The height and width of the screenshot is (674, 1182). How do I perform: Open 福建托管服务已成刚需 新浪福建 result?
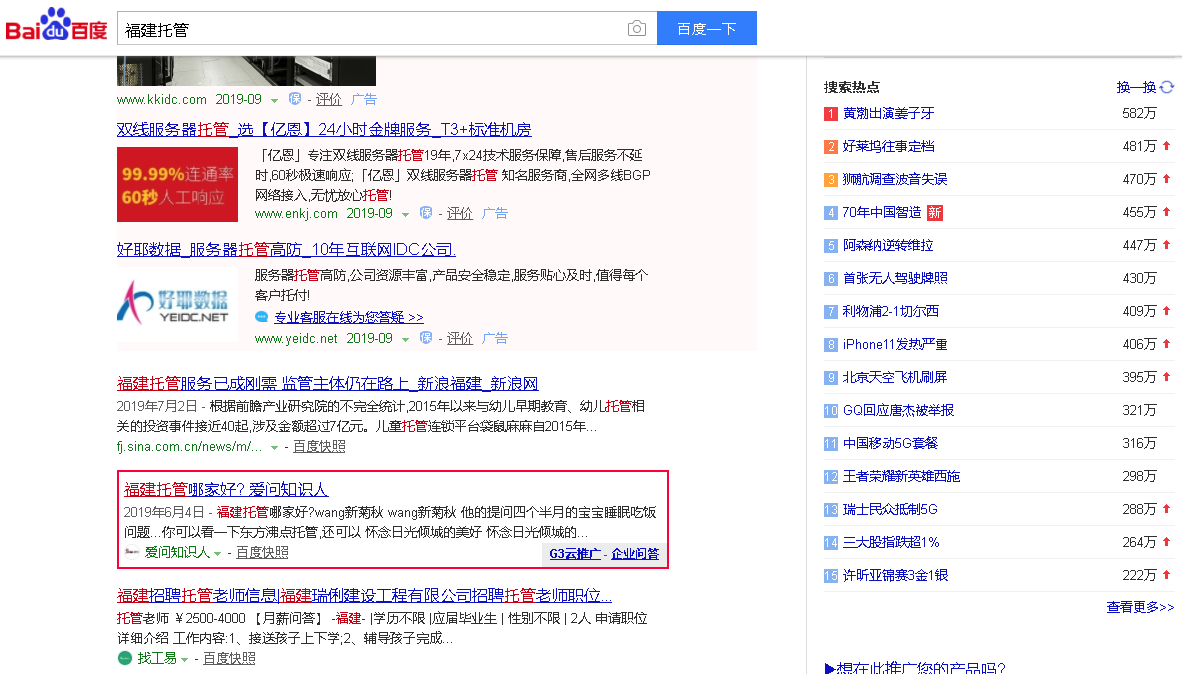tap(327, 384)
